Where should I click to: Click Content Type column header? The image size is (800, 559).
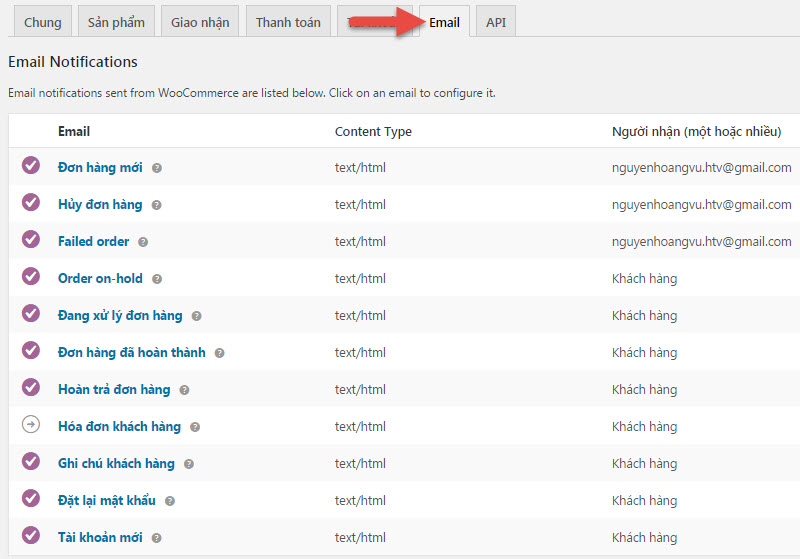[373, 132]
